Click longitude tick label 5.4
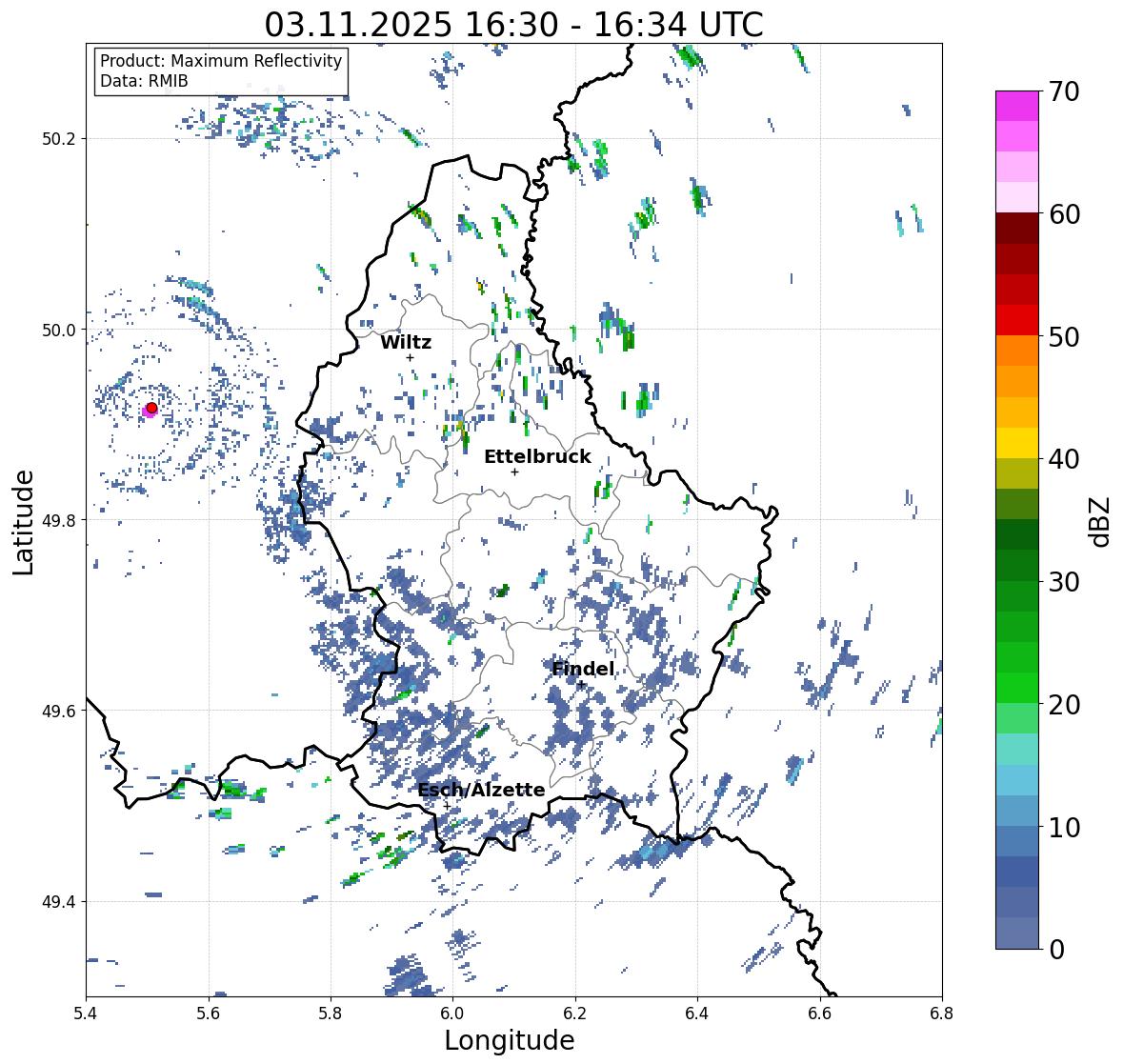 click(86, 1014)
